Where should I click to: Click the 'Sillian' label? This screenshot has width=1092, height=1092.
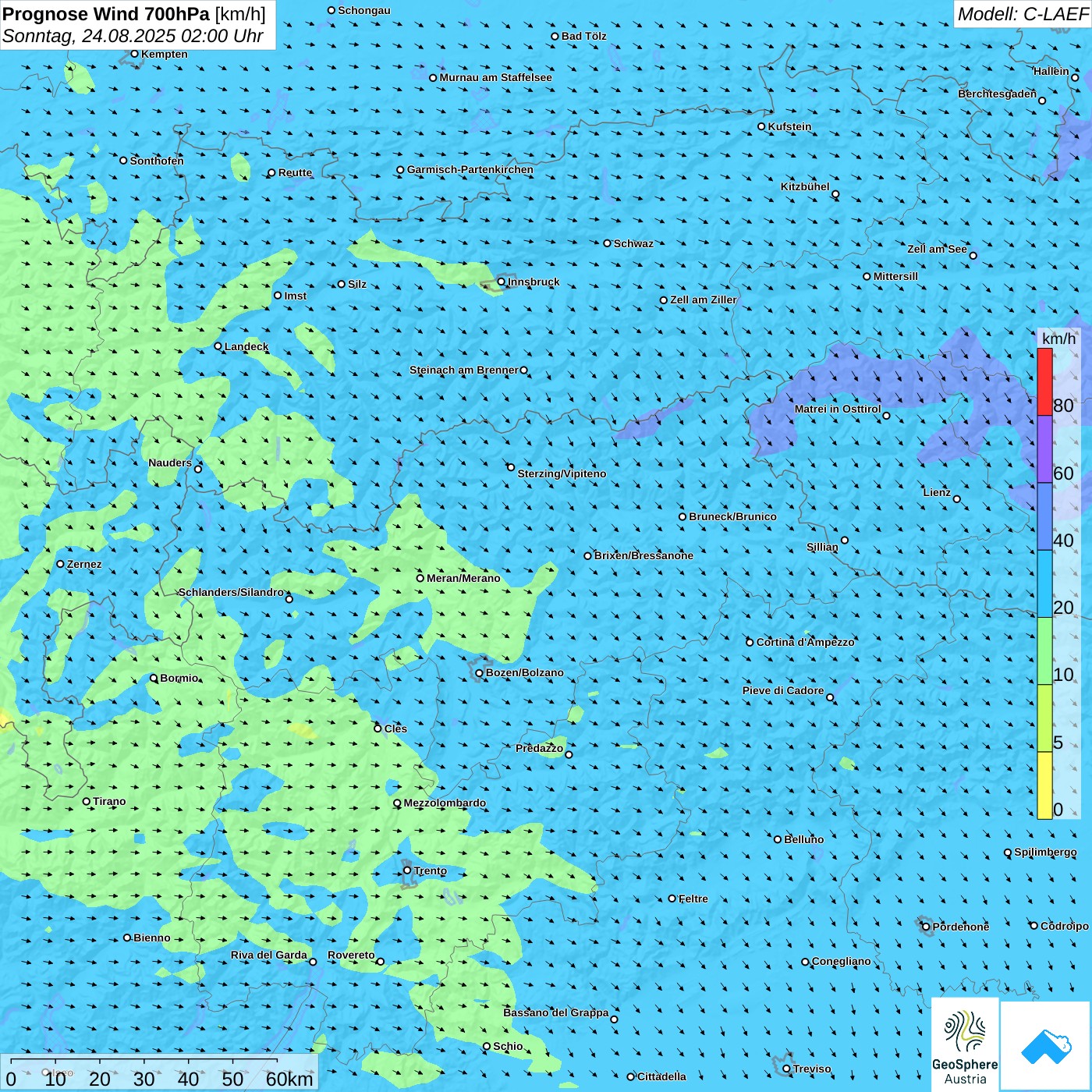[x=822, y=547]
